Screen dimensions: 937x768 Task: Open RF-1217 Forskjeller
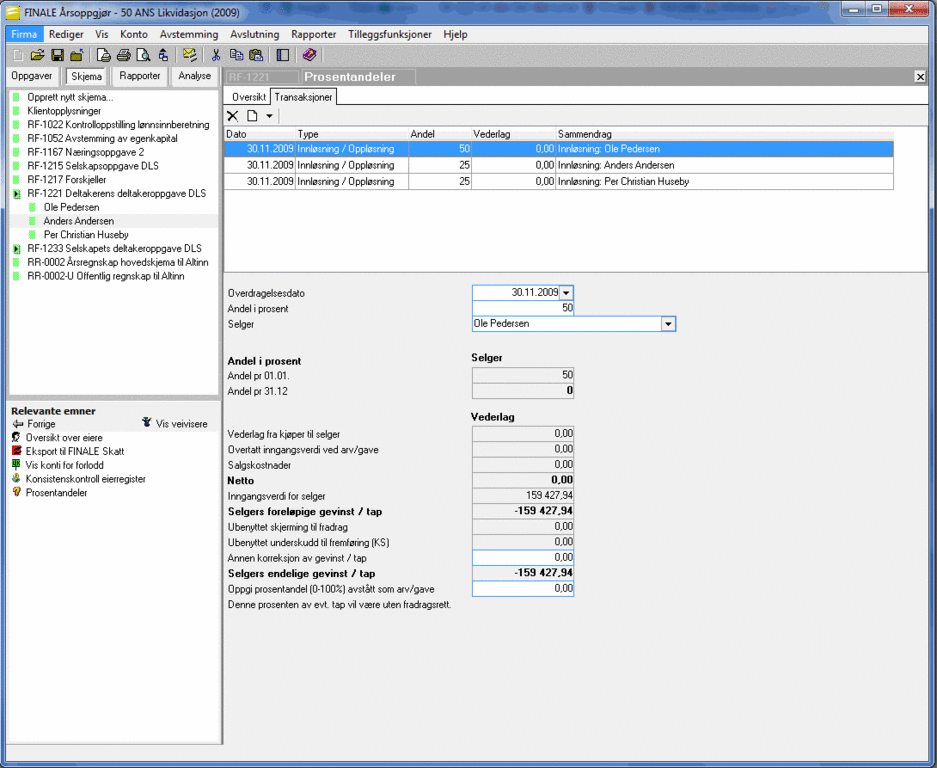click(x=66, y=180)
